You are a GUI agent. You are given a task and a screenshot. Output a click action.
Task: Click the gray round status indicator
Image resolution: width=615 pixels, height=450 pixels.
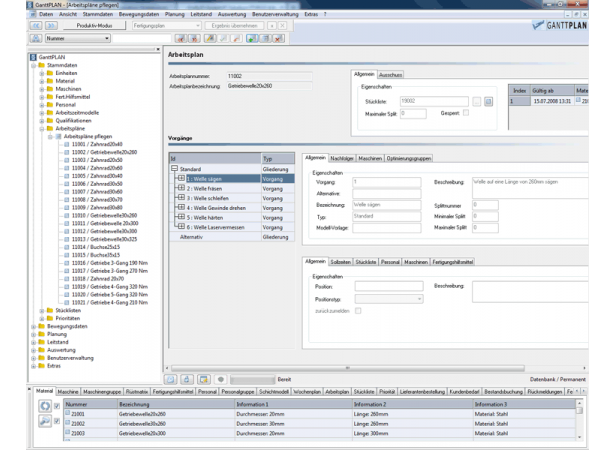point(221,379)
